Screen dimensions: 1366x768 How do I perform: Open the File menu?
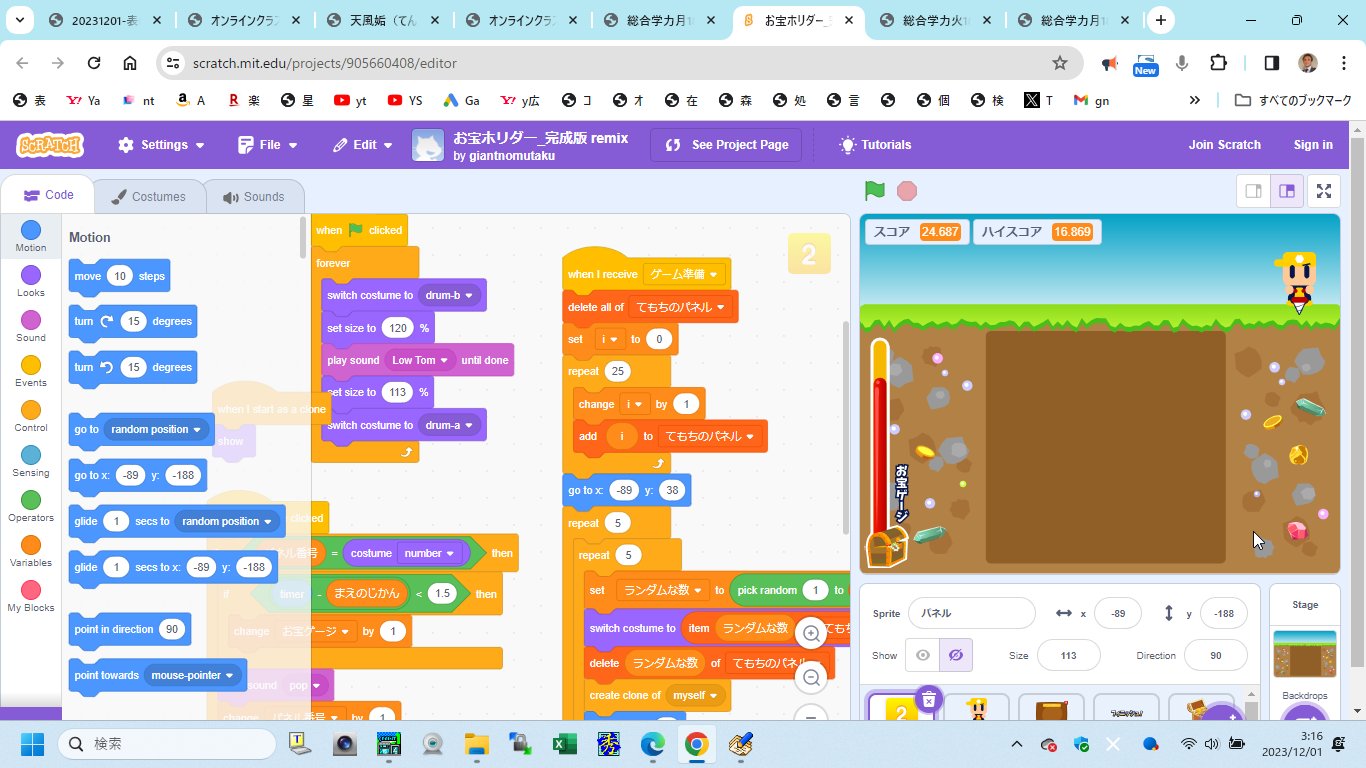point(268,145)
